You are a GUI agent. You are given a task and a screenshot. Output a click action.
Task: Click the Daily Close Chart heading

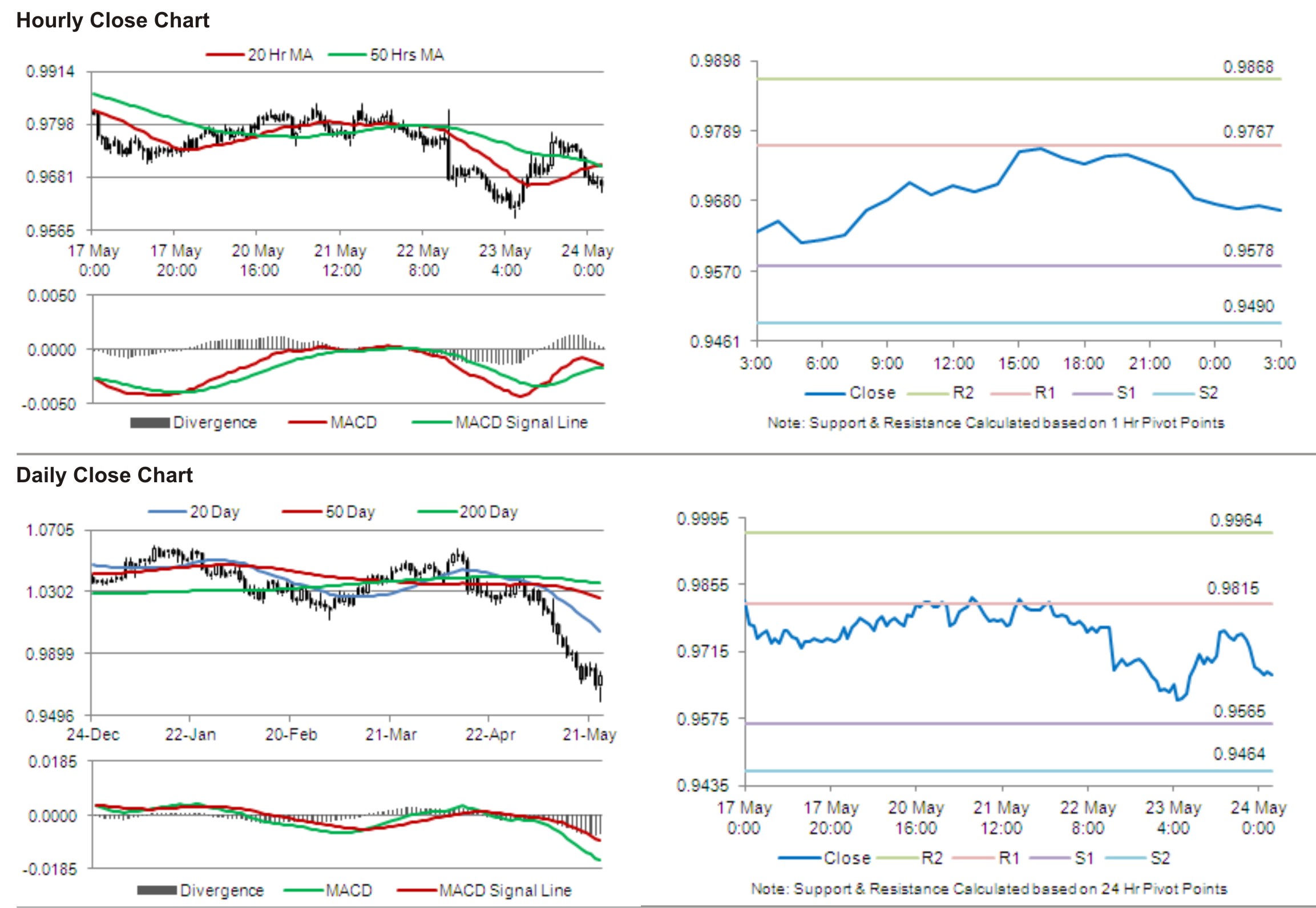pos(104,475)
